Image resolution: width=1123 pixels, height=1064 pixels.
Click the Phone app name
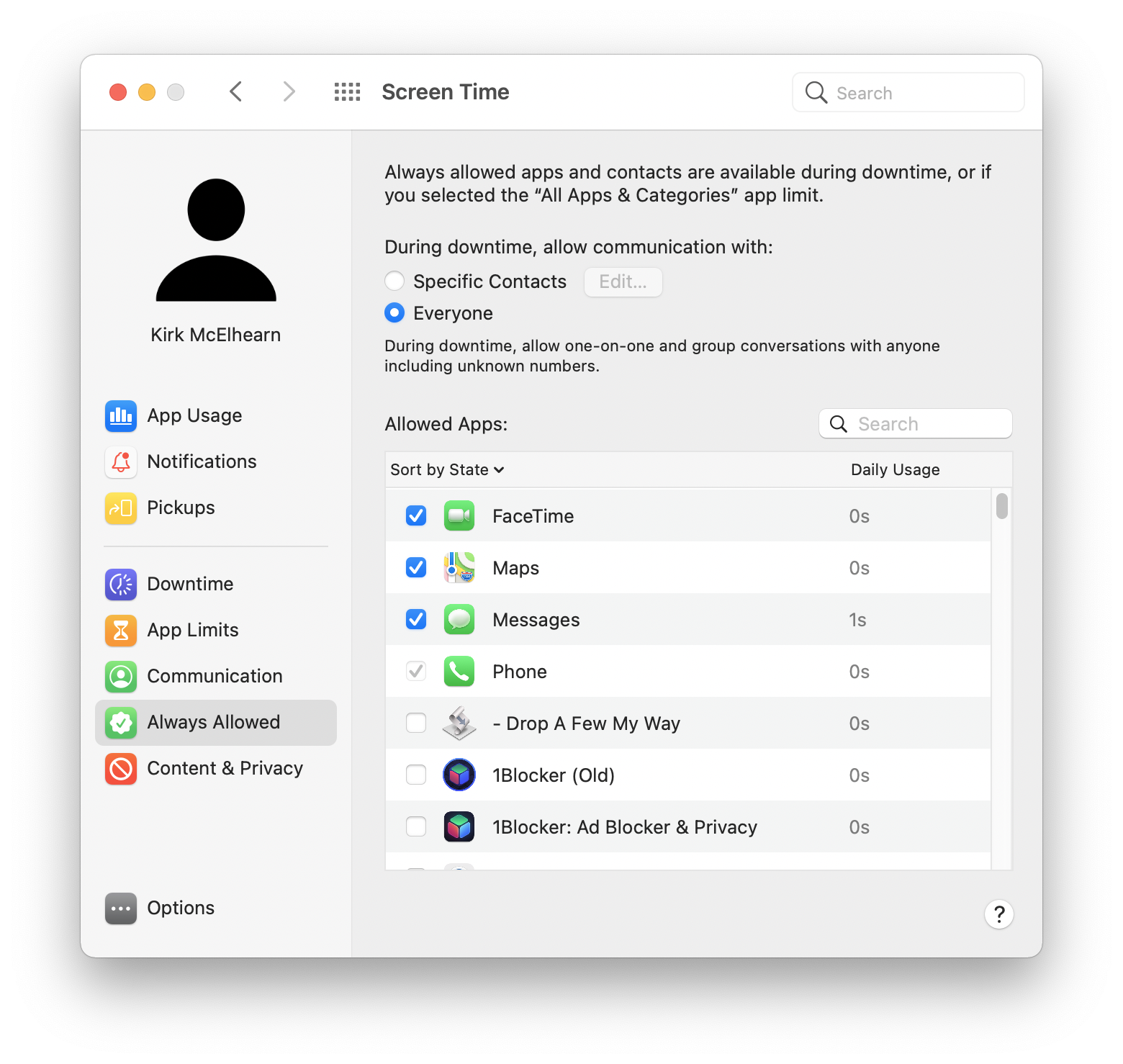(520, 672)
